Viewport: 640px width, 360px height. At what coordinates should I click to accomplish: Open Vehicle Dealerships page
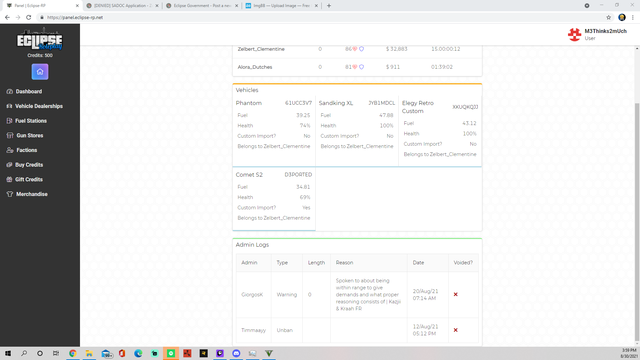coord(39,106)
